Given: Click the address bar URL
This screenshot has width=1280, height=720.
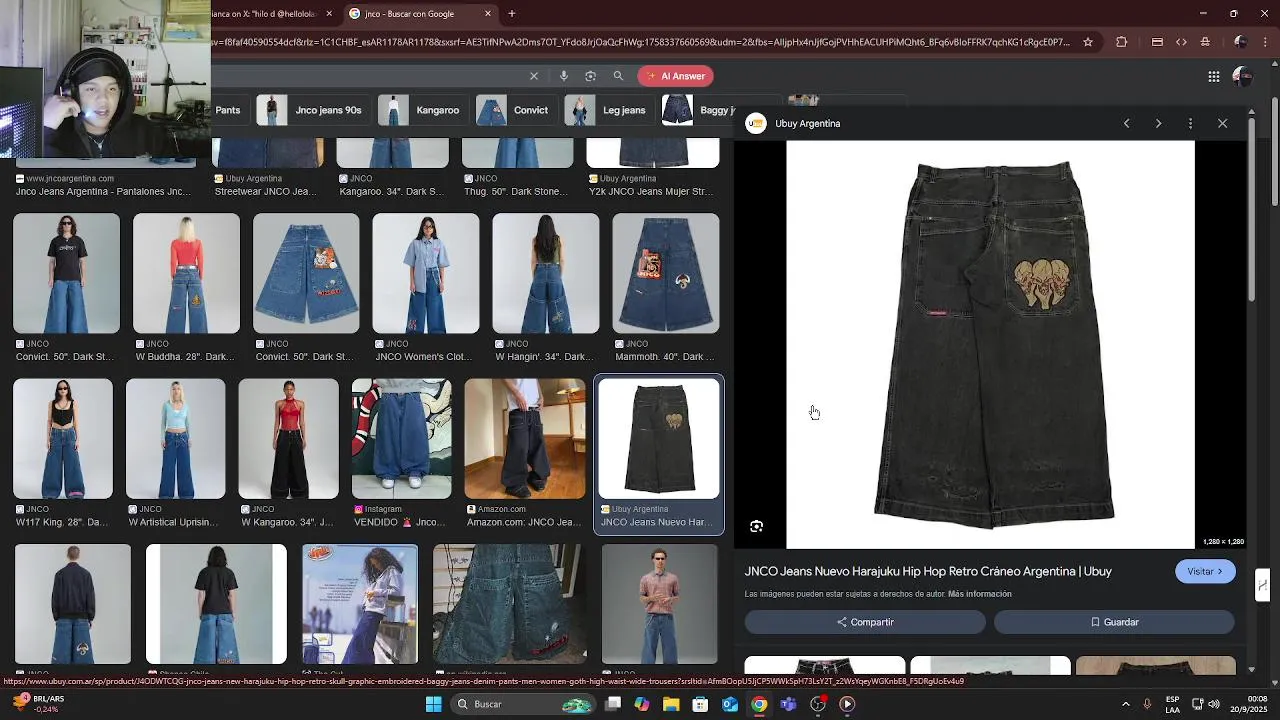Looking at the screenshot, I should click(x=640, y=42).
